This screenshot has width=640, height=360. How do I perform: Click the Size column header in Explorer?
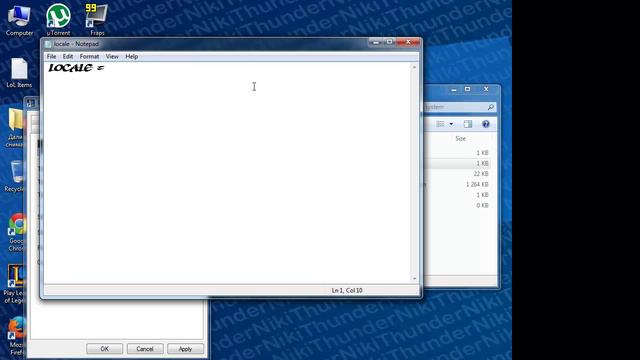(460, 139)
